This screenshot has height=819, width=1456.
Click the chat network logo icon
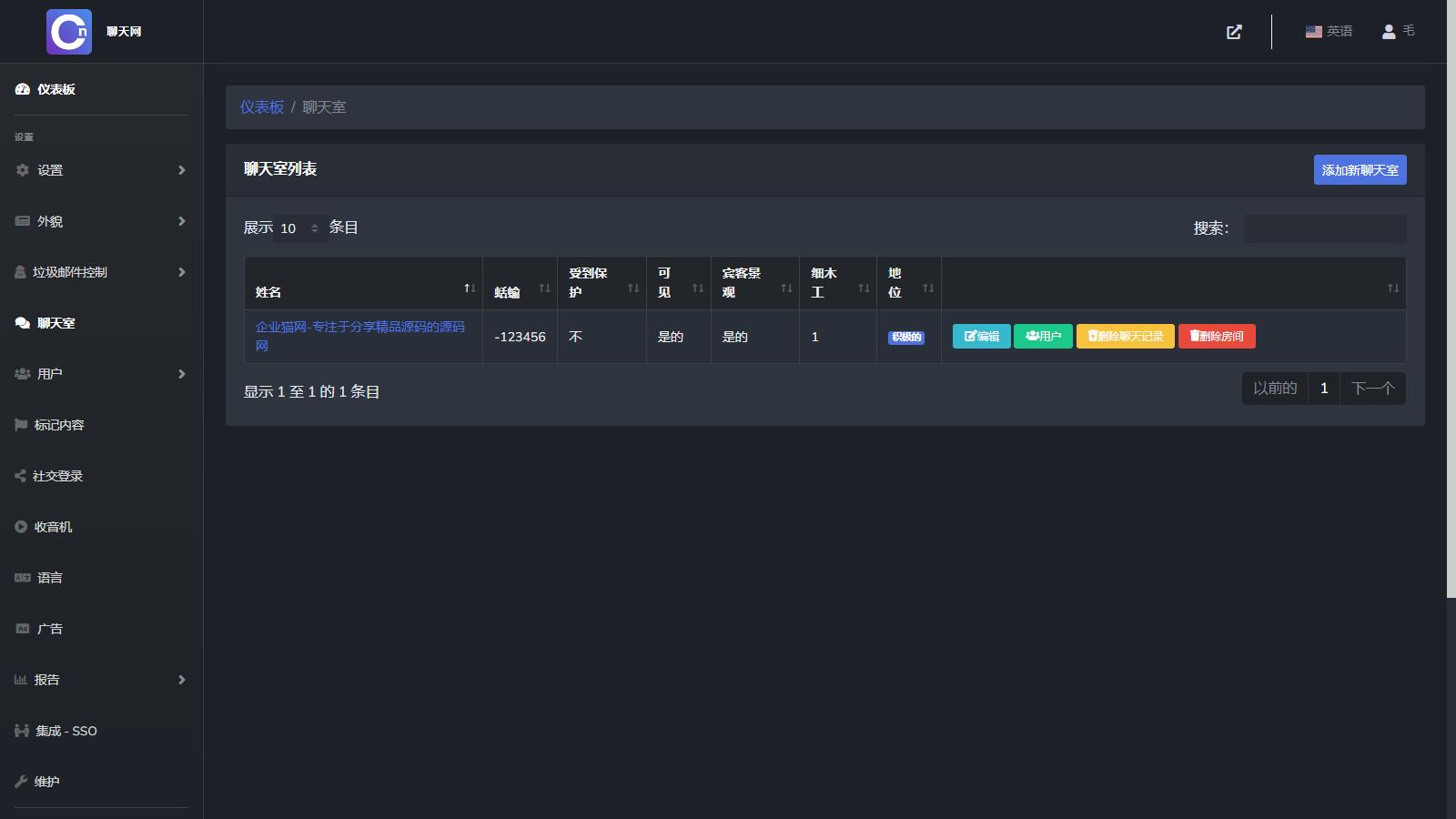(x=69, y=32)
